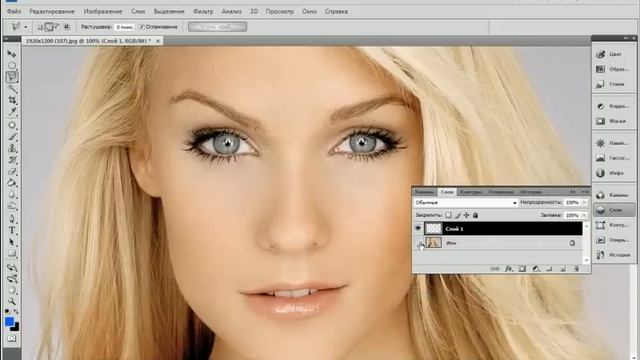Click the black background color swatch
The height and width of the screenshot is (360, 640).
tap(16, 327)
